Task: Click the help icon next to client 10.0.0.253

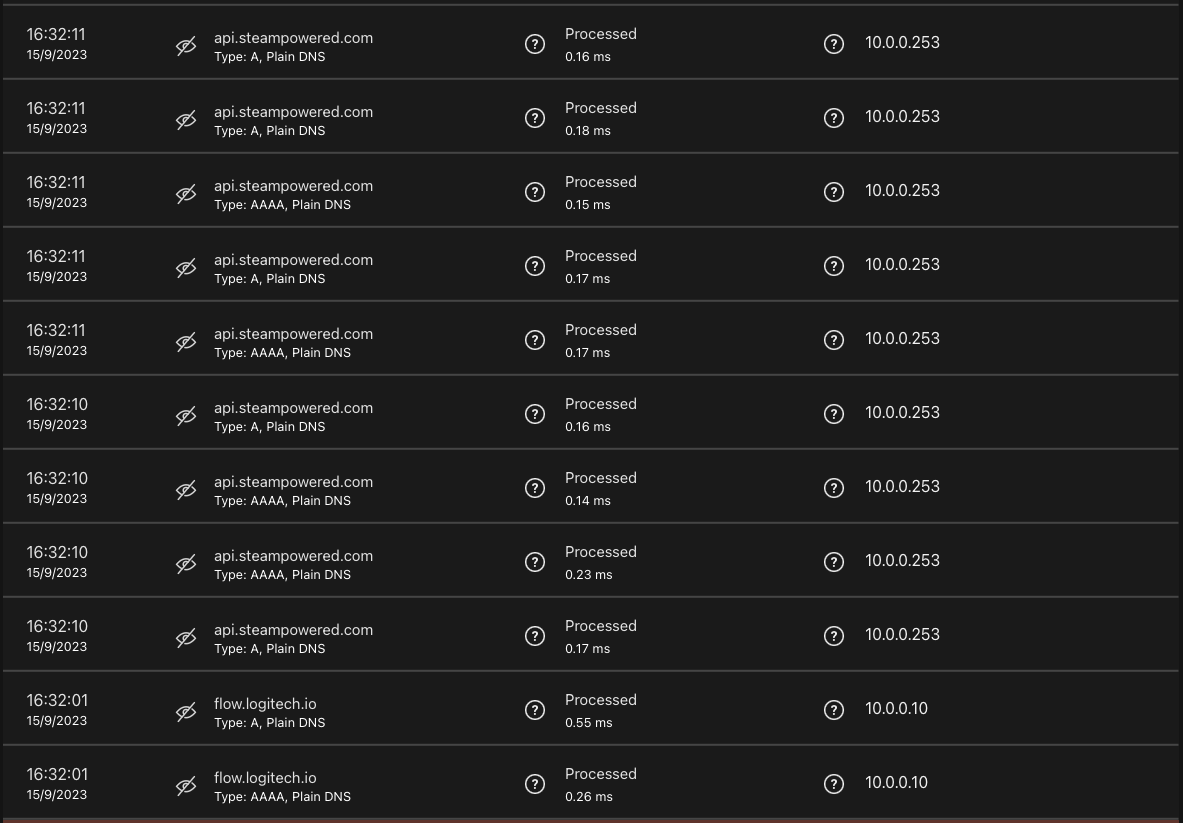Action: click(834, 43)
